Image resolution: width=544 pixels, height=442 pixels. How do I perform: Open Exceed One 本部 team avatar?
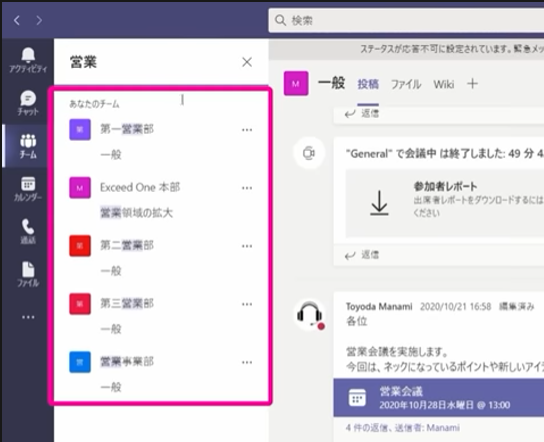(x=80, y=188)
